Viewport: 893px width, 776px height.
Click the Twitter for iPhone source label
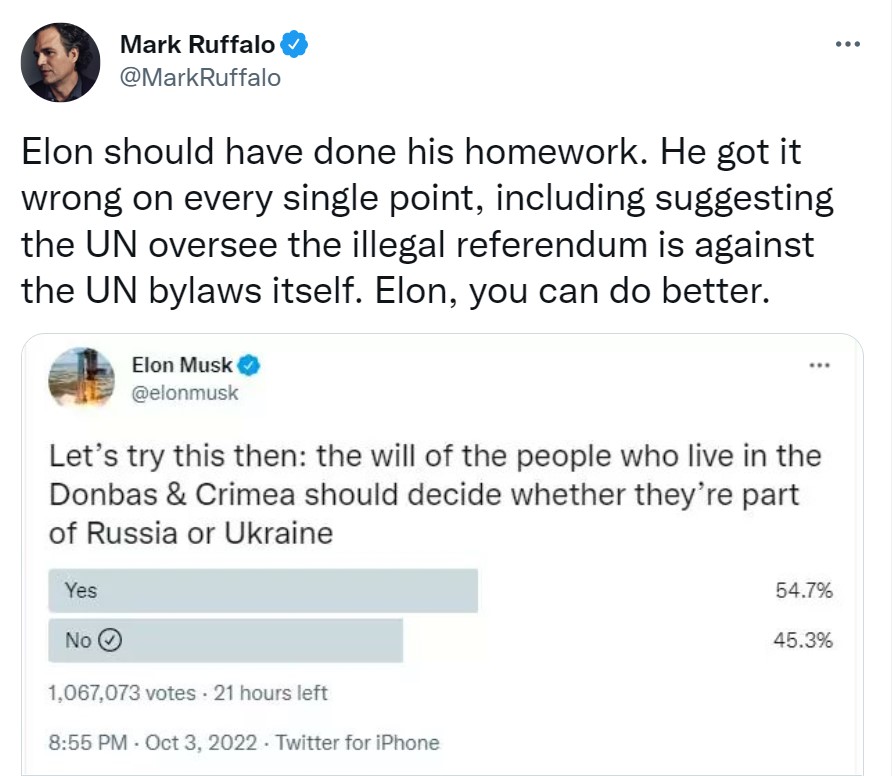coord(357,742)
